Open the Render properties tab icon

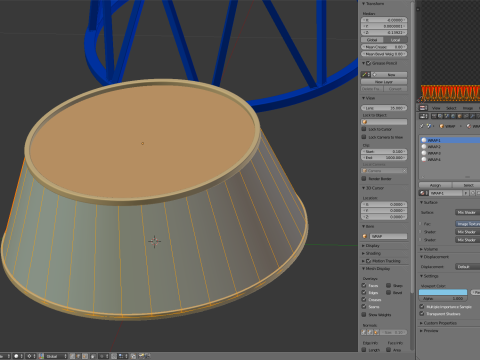coord(434,116)
